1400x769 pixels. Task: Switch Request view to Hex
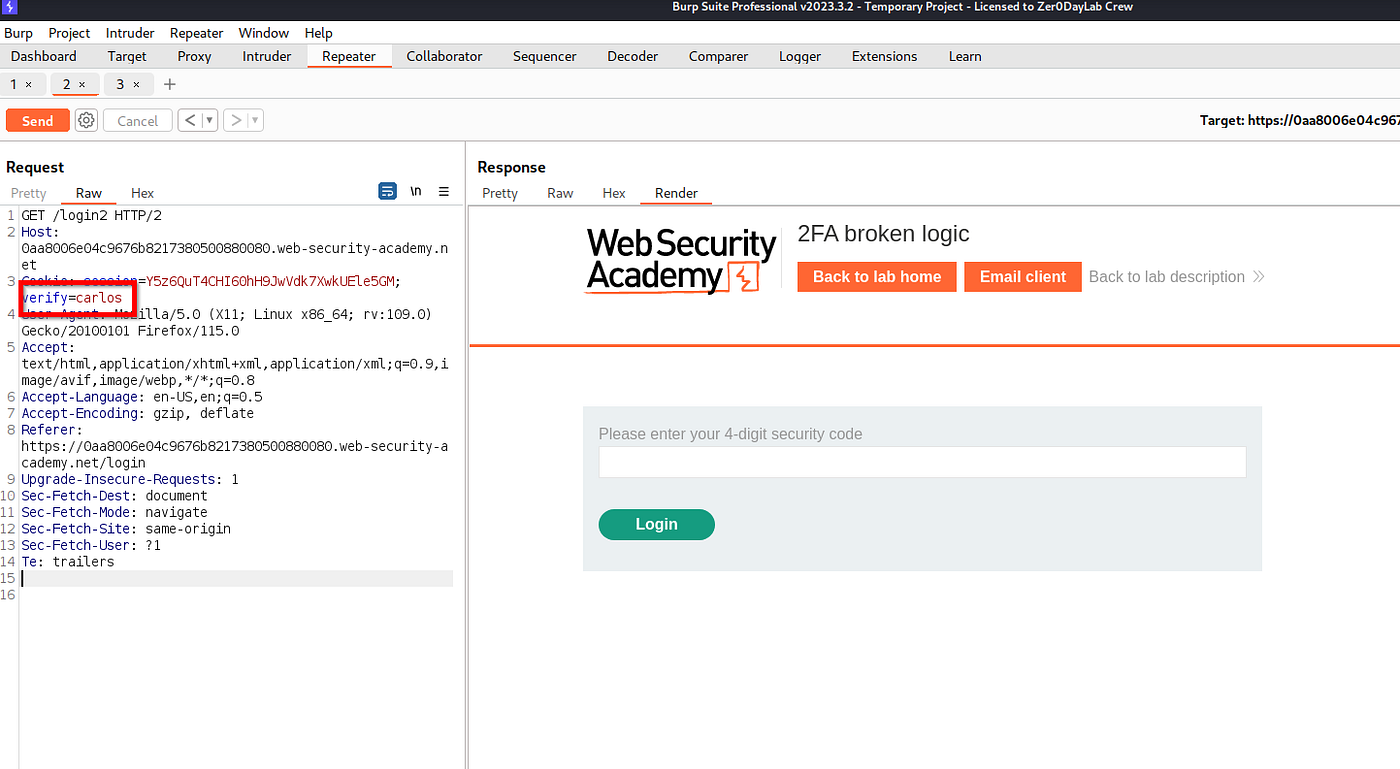tap(143, 193)
